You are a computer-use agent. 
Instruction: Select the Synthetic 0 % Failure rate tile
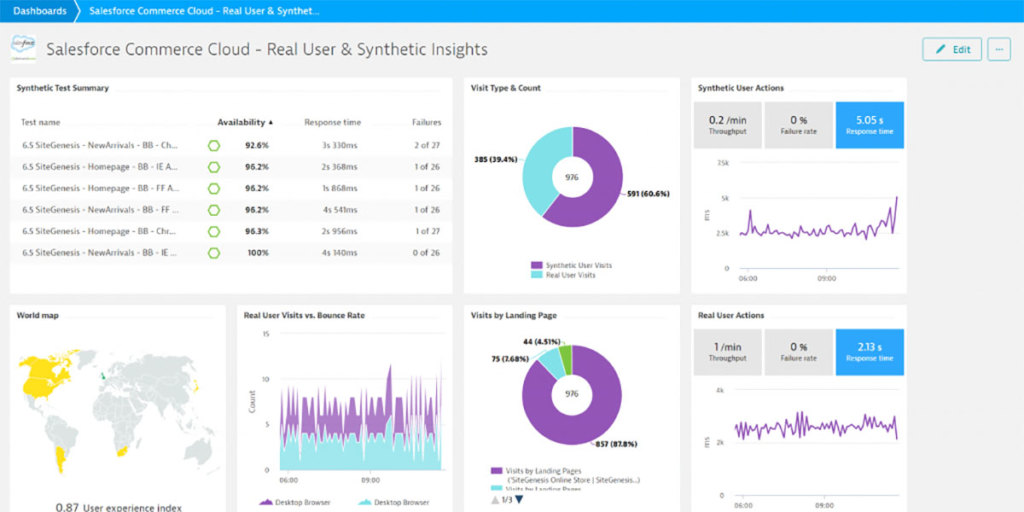[x=798, y=125]
